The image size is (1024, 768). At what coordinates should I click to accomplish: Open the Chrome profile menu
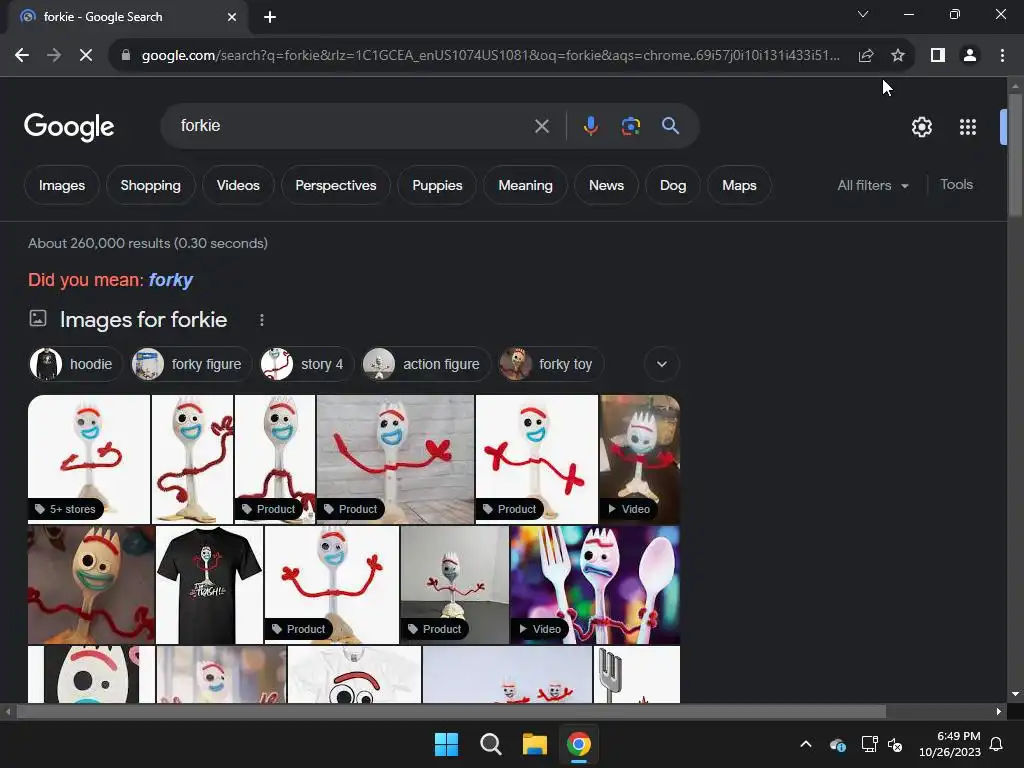click(x=970, y=56)
